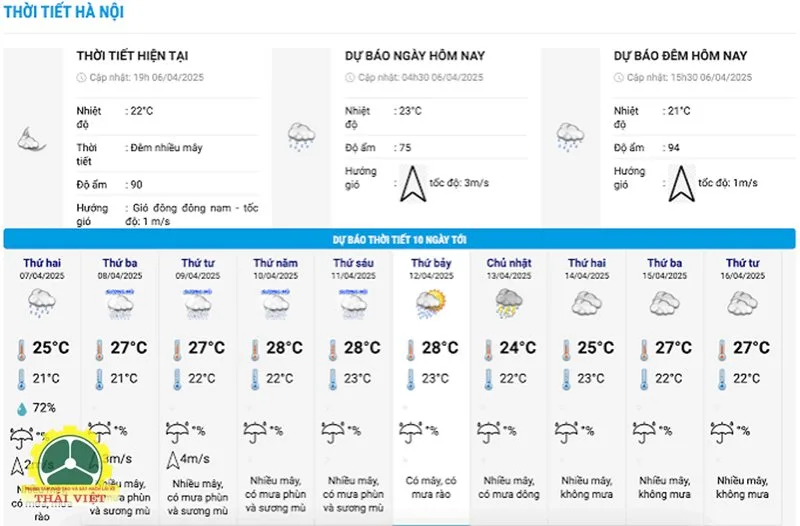Viewport: 800px width, 526px height.
Task: Click rain cloud icon for today's daytime forecast
Action: [301, 137]
